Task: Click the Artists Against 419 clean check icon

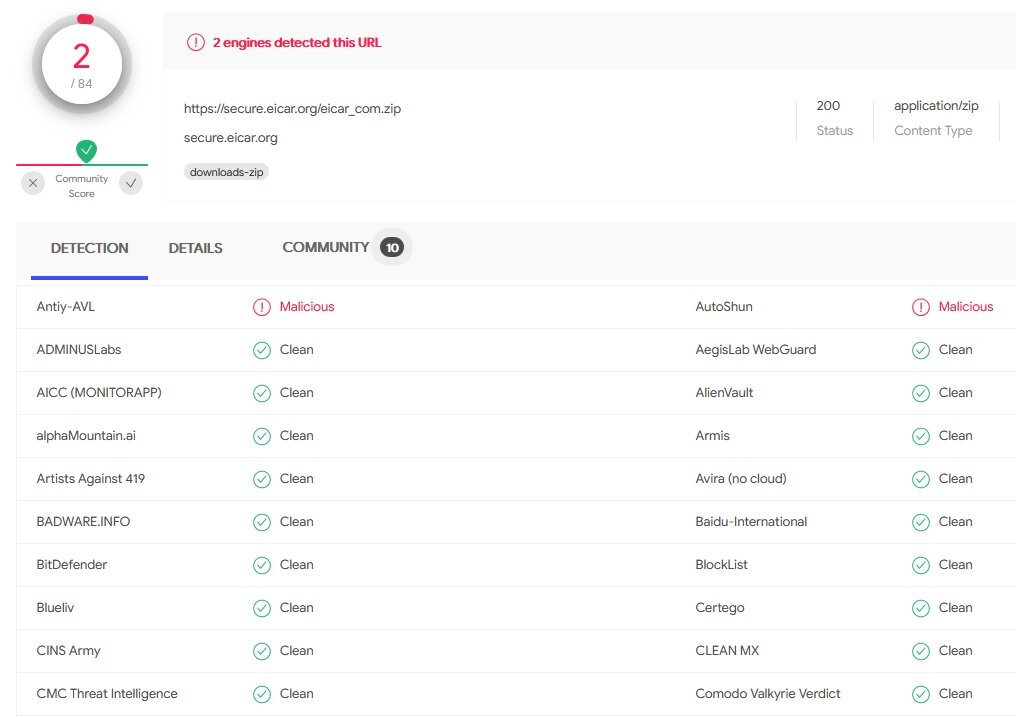Action: (262, 479)
